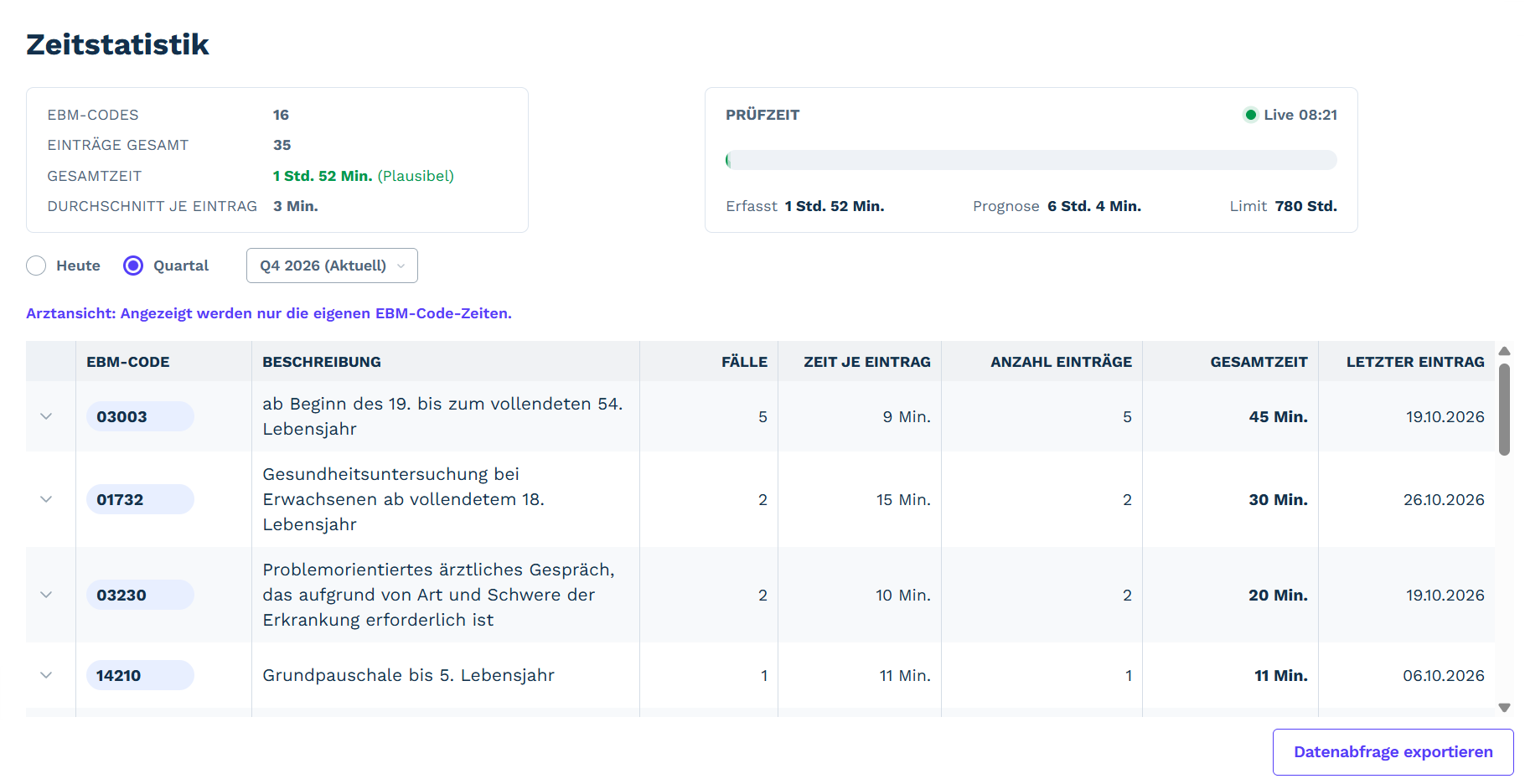Image resolution: width=1525 pixels, height=784 pixels.
Task: Click the date 06.10.2026
Action: (x=1444, y=675)
